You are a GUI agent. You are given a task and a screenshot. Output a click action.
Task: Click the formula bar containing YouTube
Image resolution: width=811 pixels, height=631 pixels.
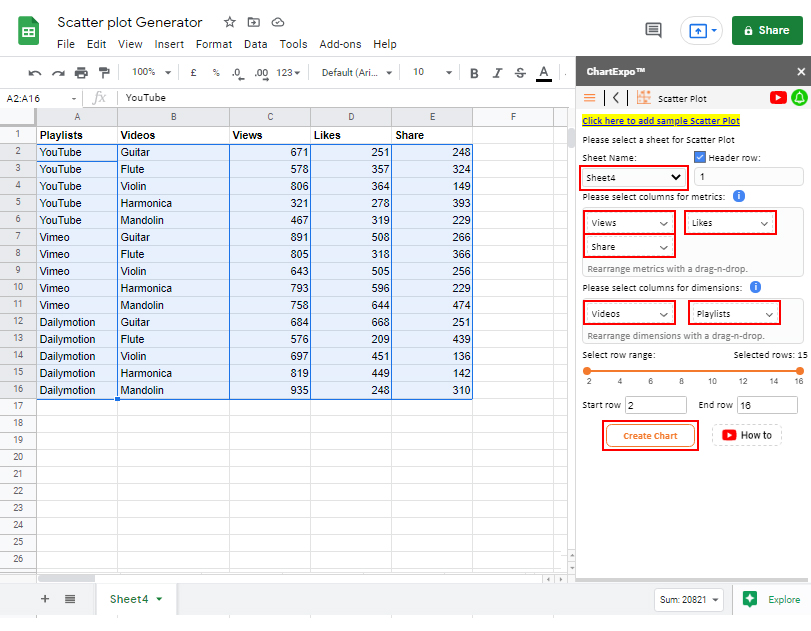(x=341, y=98)
